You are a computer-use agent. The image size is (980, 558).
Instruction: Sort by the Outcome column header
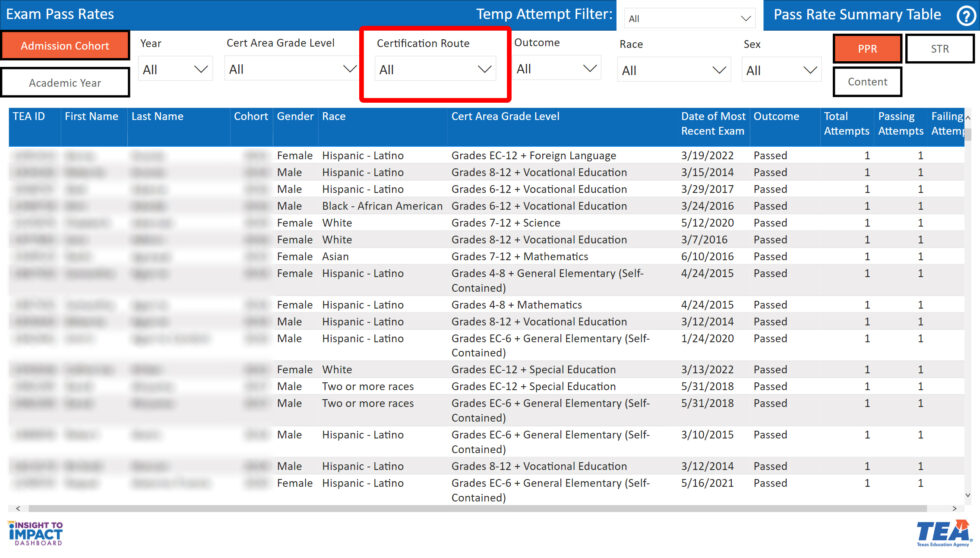tap(776, 116)
